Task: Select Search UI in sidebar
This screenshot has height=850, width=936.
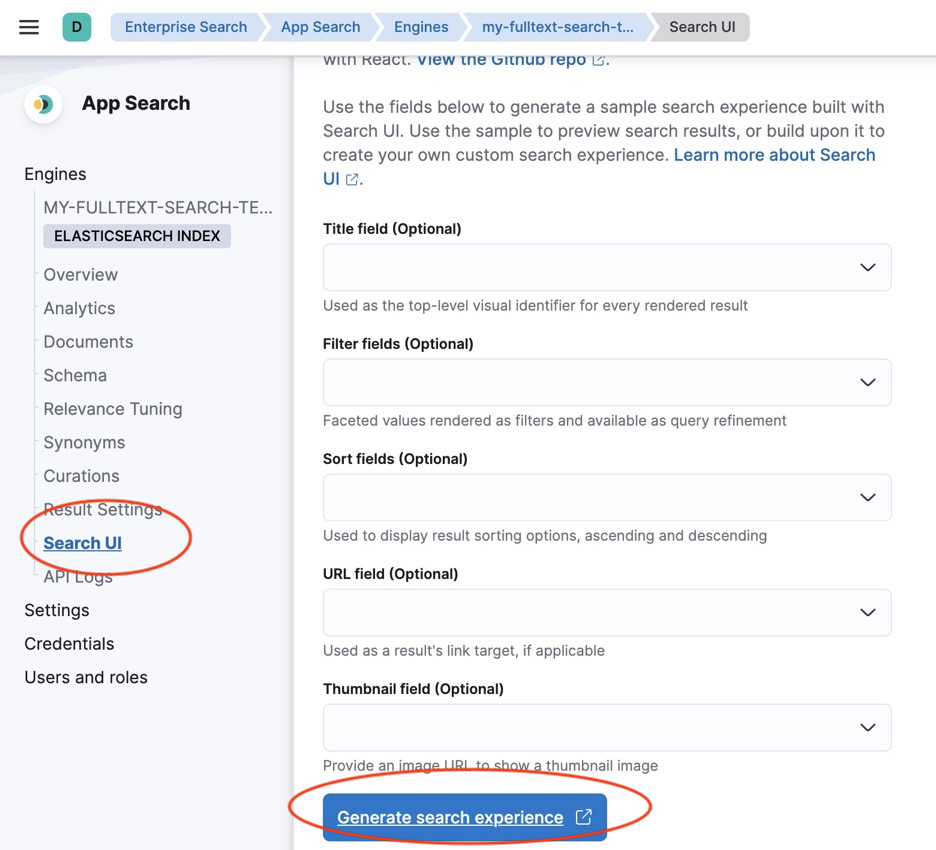Action: 83,543
